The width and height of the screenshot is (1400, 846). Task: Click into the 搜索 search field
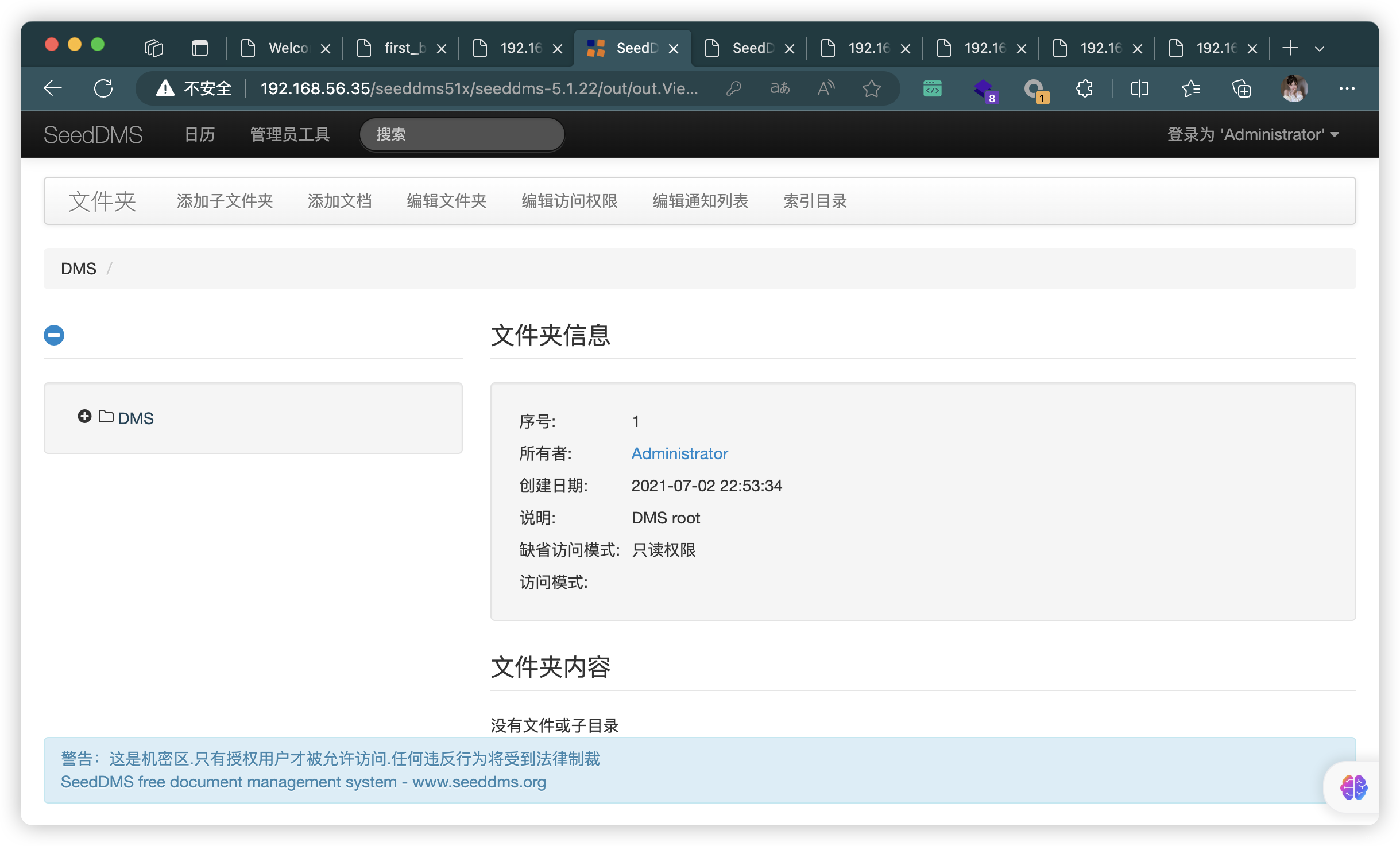pos(462,134)
